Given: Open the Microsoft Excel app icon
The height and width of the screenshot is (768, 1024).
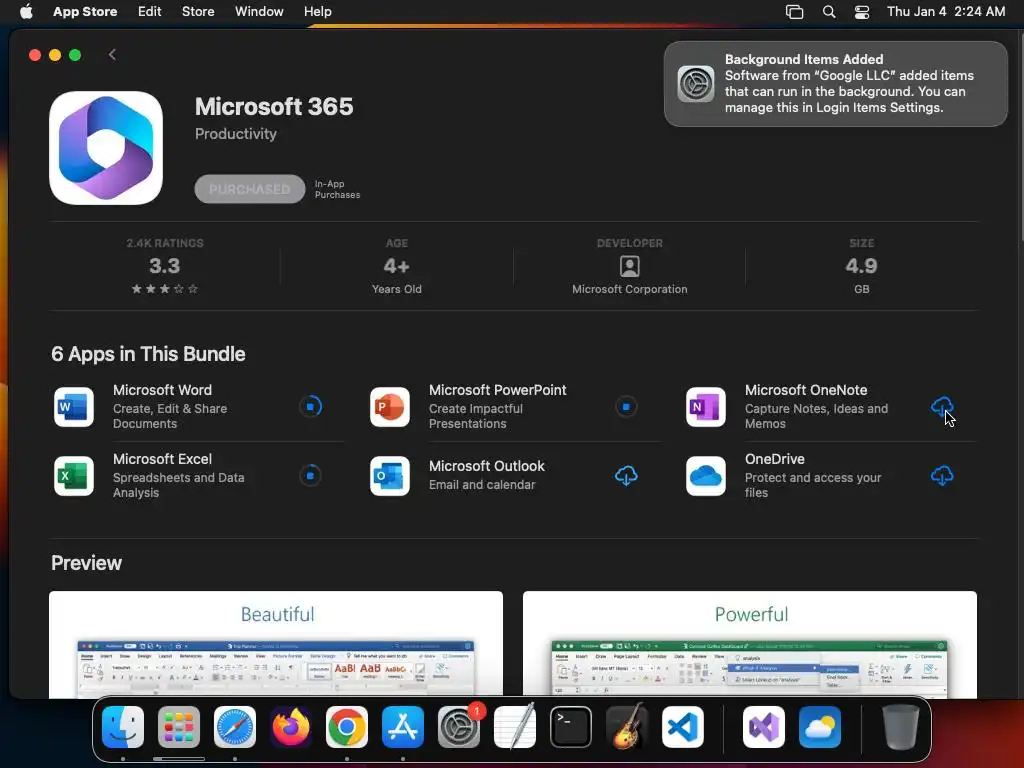Looking at the screenshot, I should (x=73, y=476).
